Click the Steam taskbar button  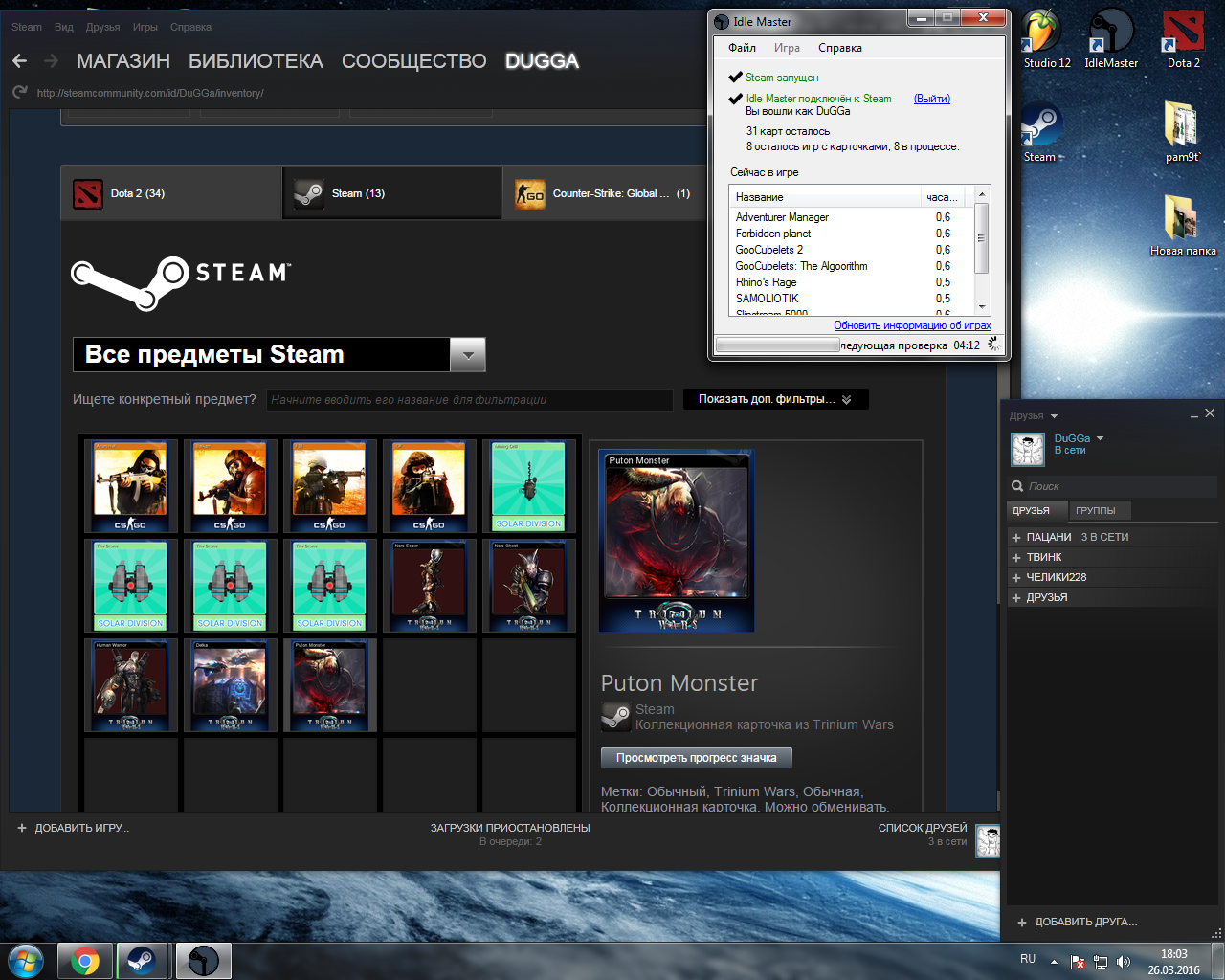click(x=143, y=961)
